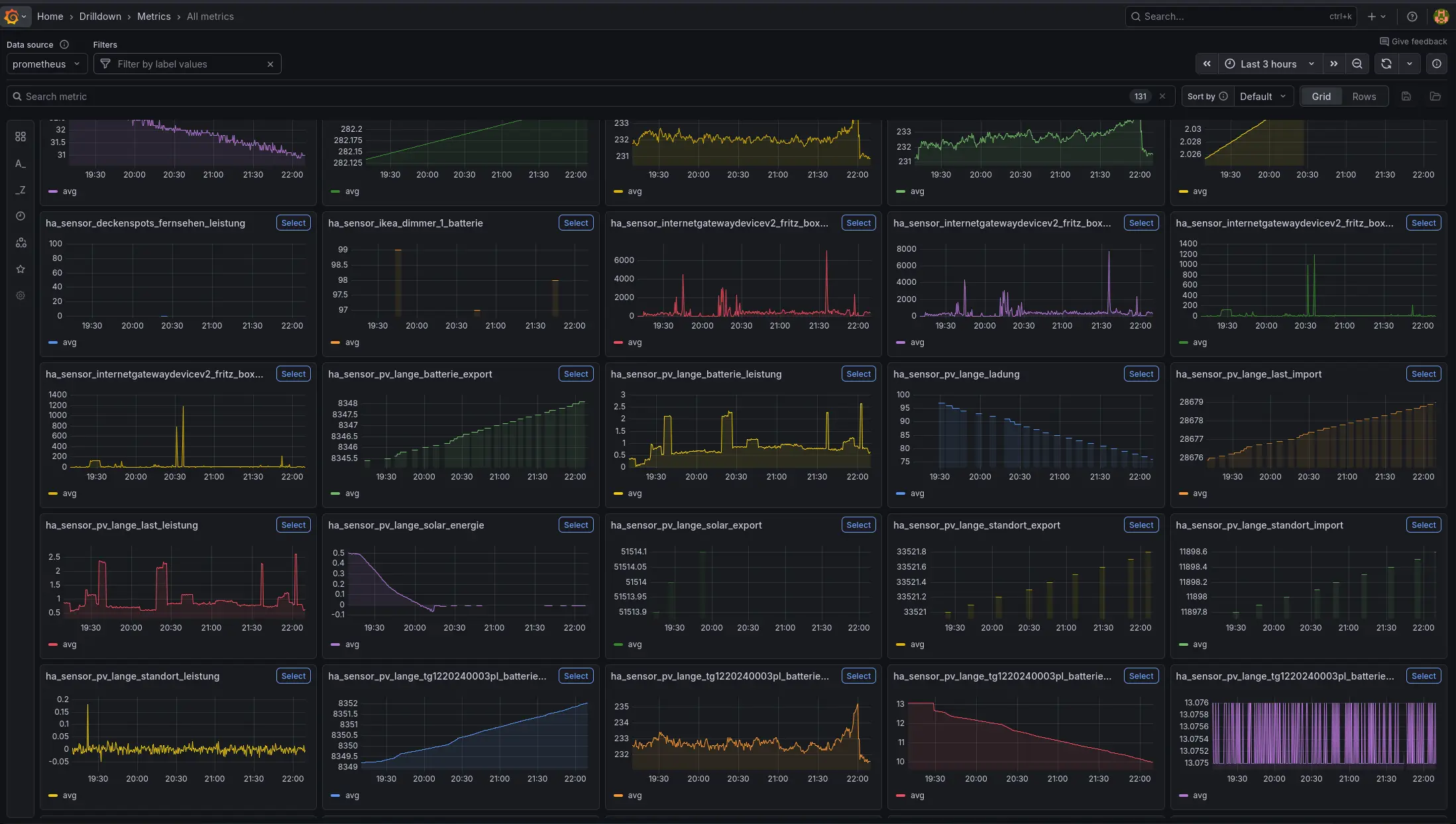1456x824 pixels.
Task: Zoom out the time range with magnifier icon
Action: (x=1357, y=64)
